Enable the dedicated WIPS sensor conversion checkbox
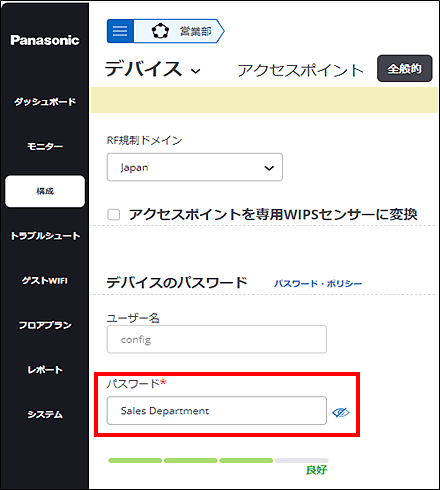 (114, 214)
